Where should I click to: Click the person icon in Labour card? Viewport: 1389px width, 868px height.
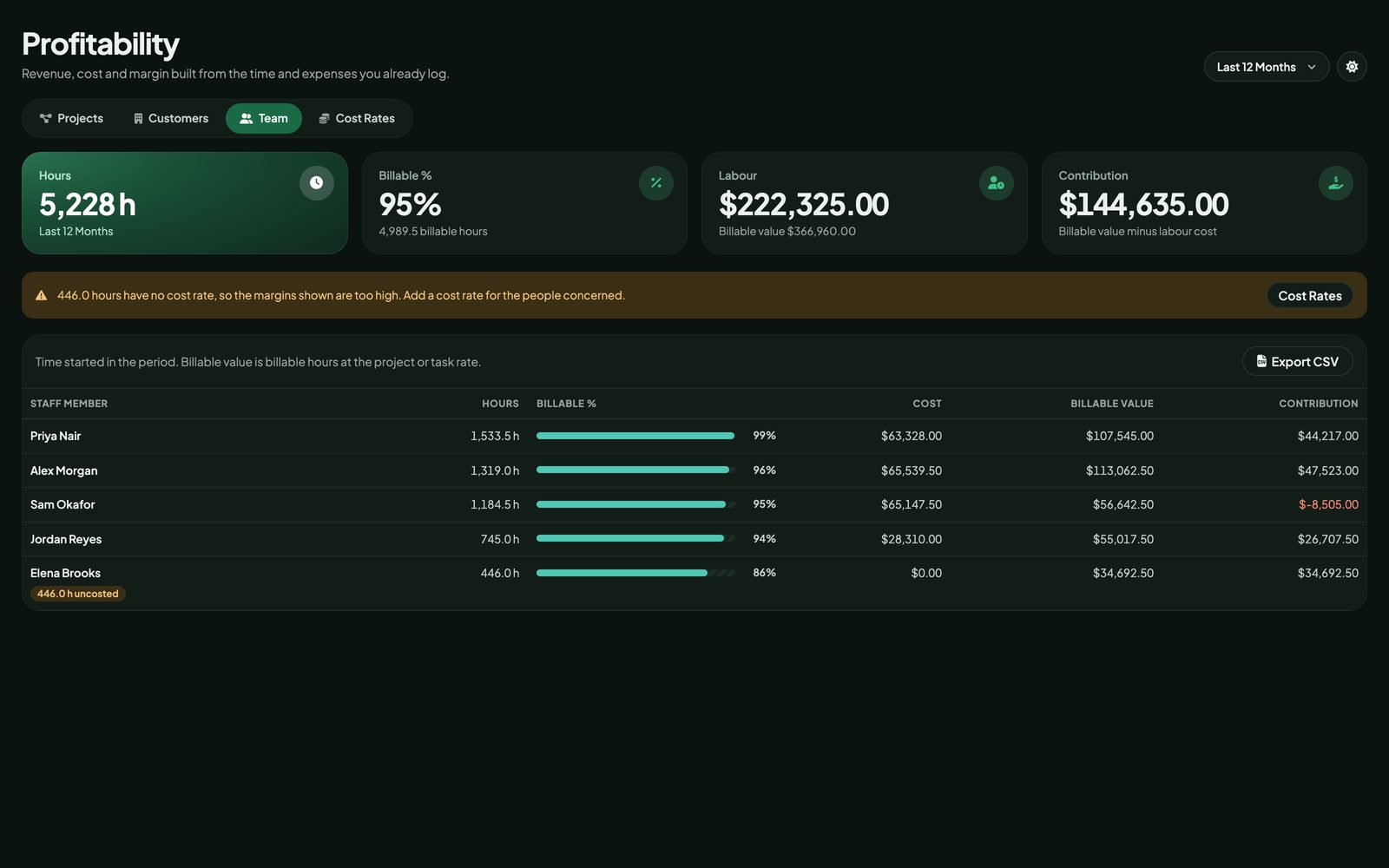coord(996,183)
